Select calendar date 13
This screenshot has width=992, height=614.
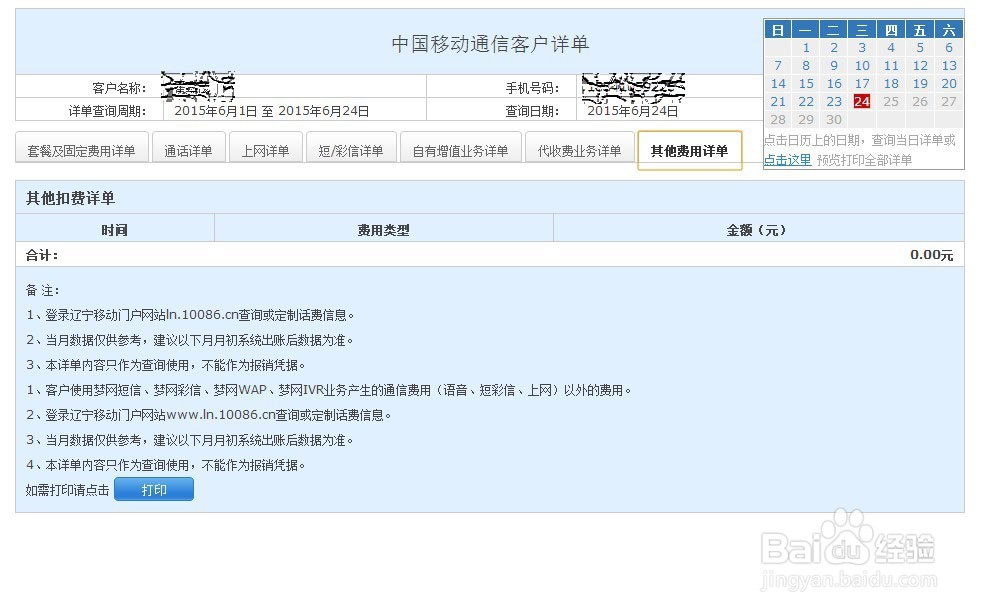(949, 66)
